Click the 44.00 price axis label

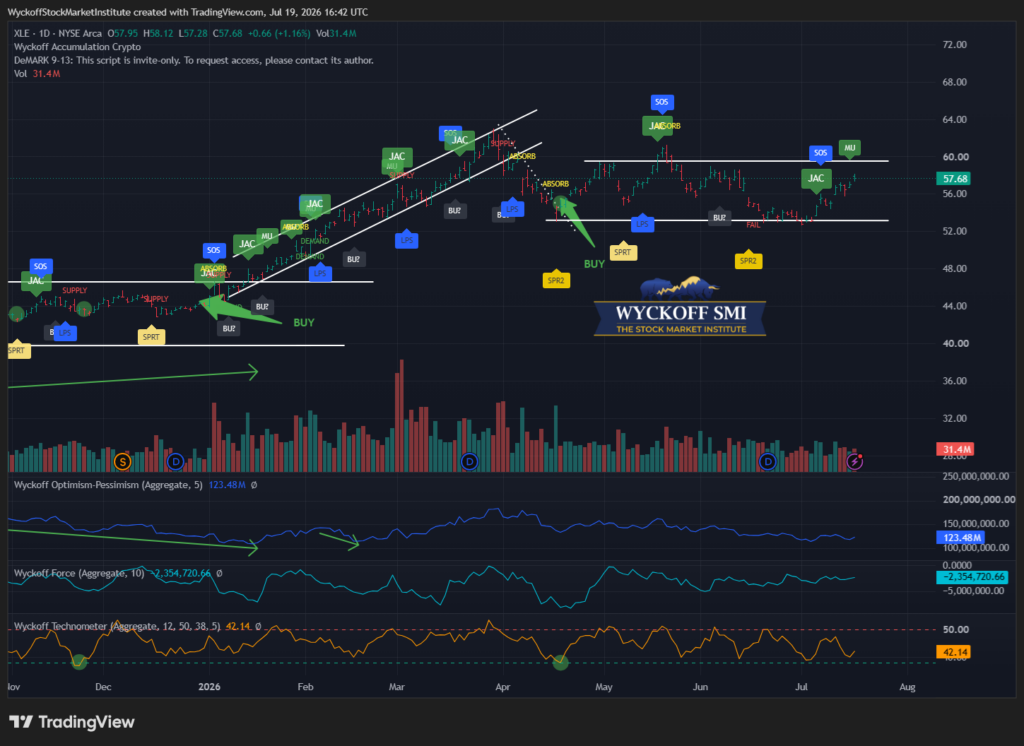(x=955, y=306)
